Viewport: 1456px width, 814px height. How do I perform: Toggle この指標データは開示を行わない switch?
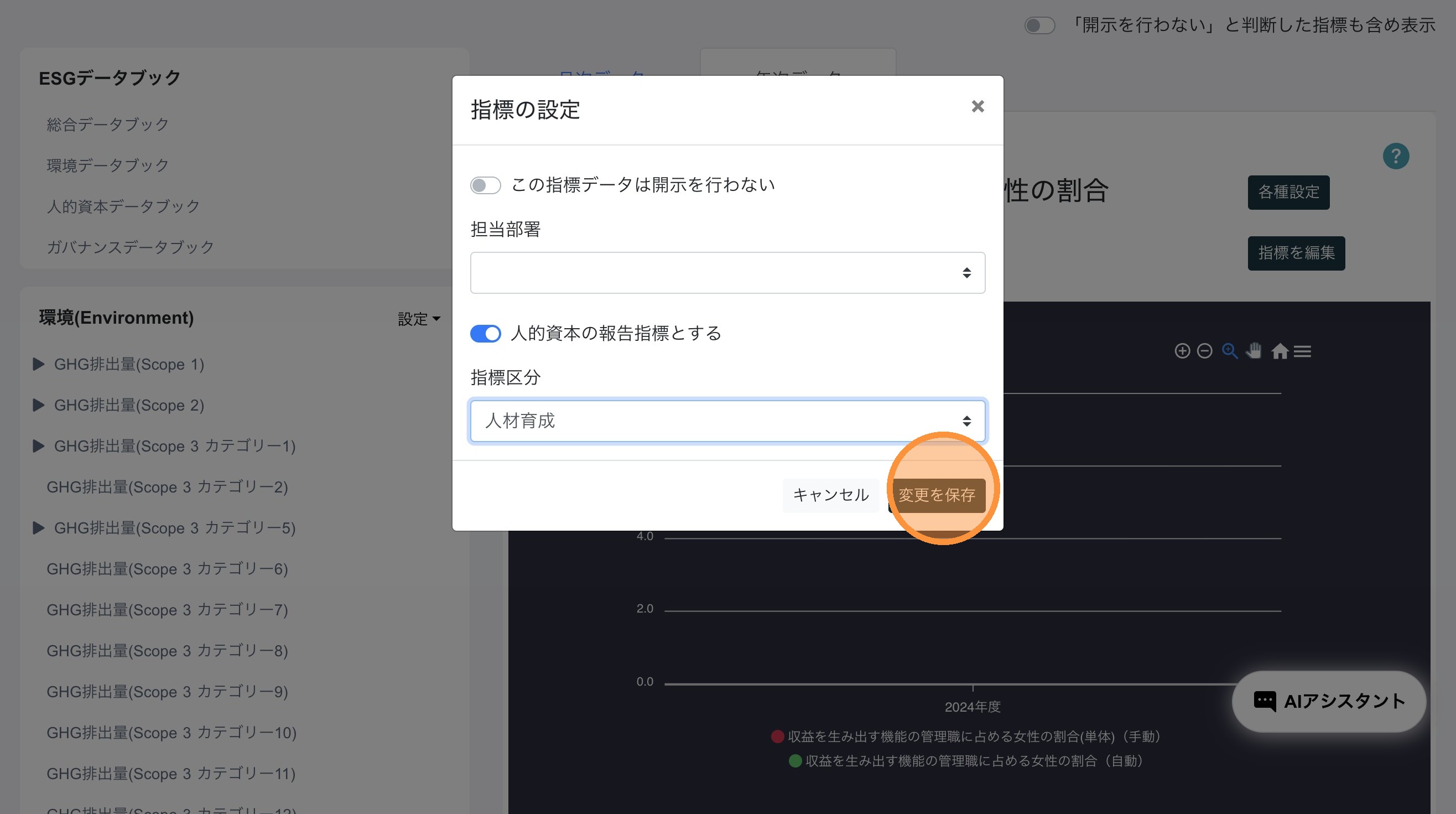(x=486, y=185)
